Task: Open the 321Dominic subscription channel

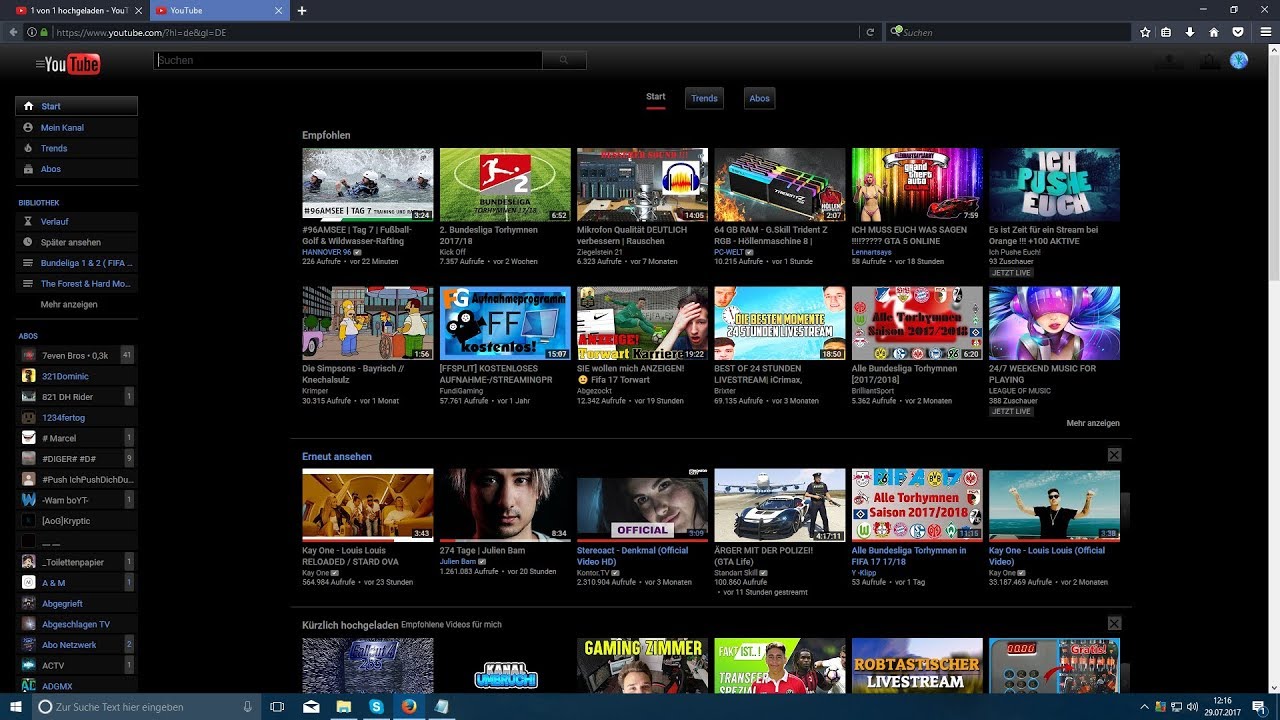Action: click(77, 376)
